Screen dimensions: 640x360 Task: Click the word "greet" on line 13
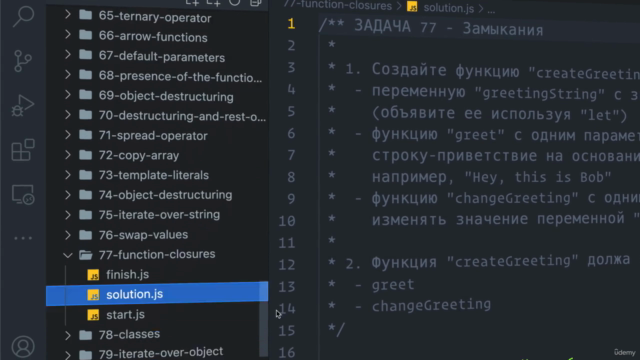pyautogui.click(x=393, y=284)
